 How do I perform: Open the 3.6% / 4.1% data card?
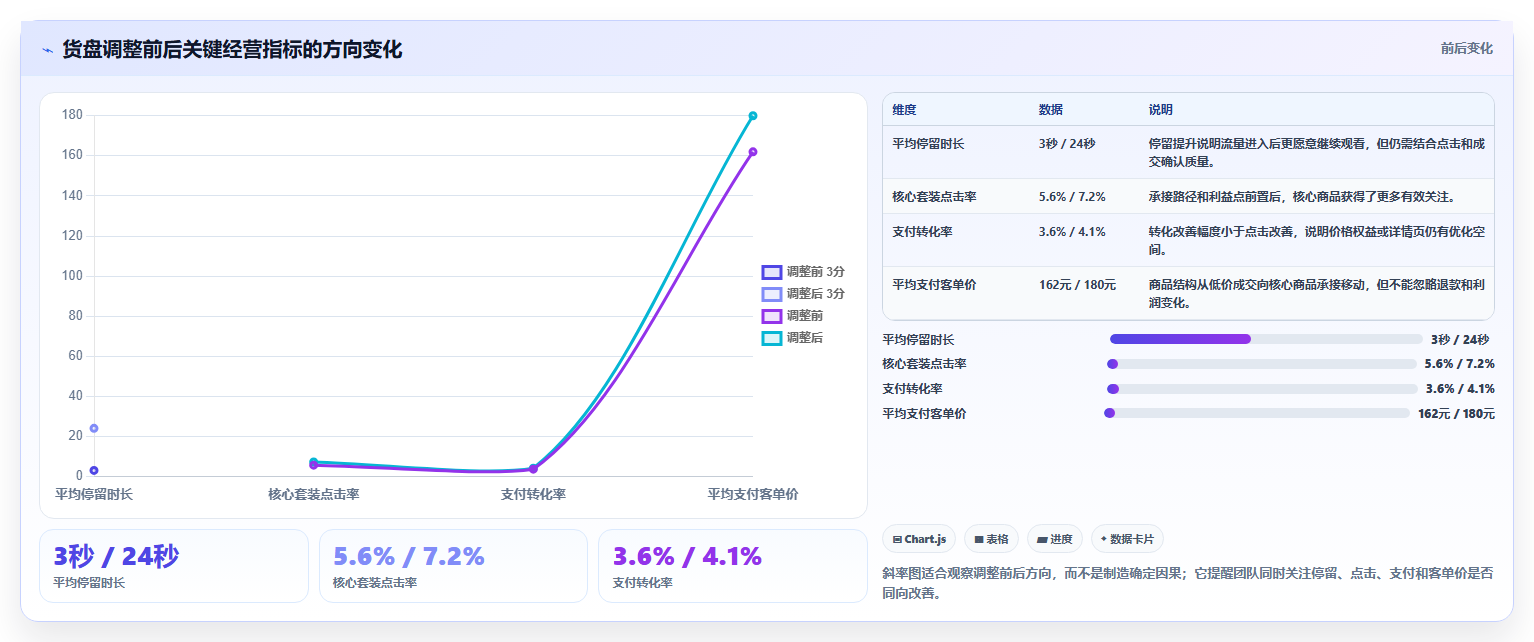(733, 566)
